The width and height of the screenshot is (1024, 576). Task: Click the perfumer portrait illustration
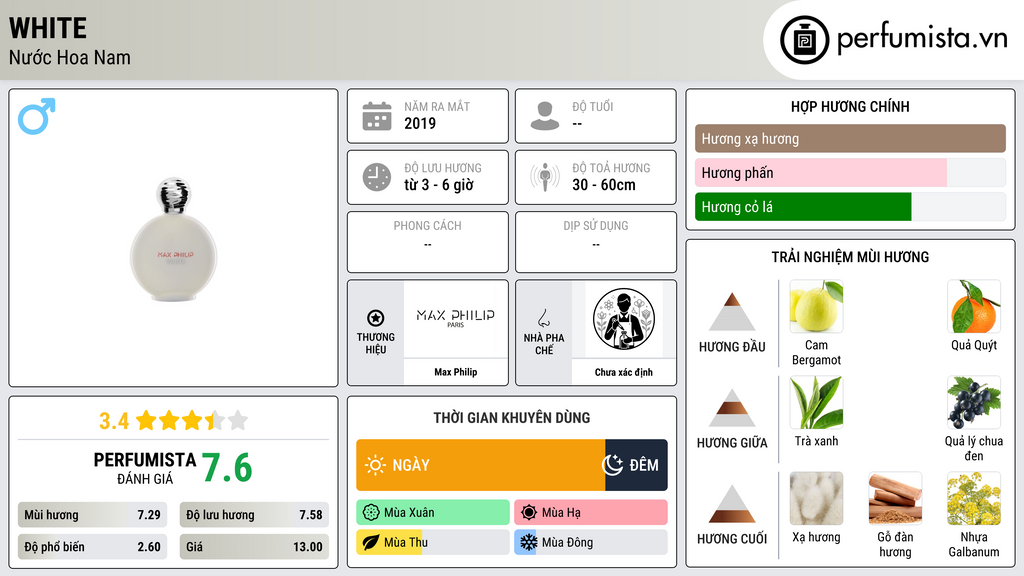(624, 319)
